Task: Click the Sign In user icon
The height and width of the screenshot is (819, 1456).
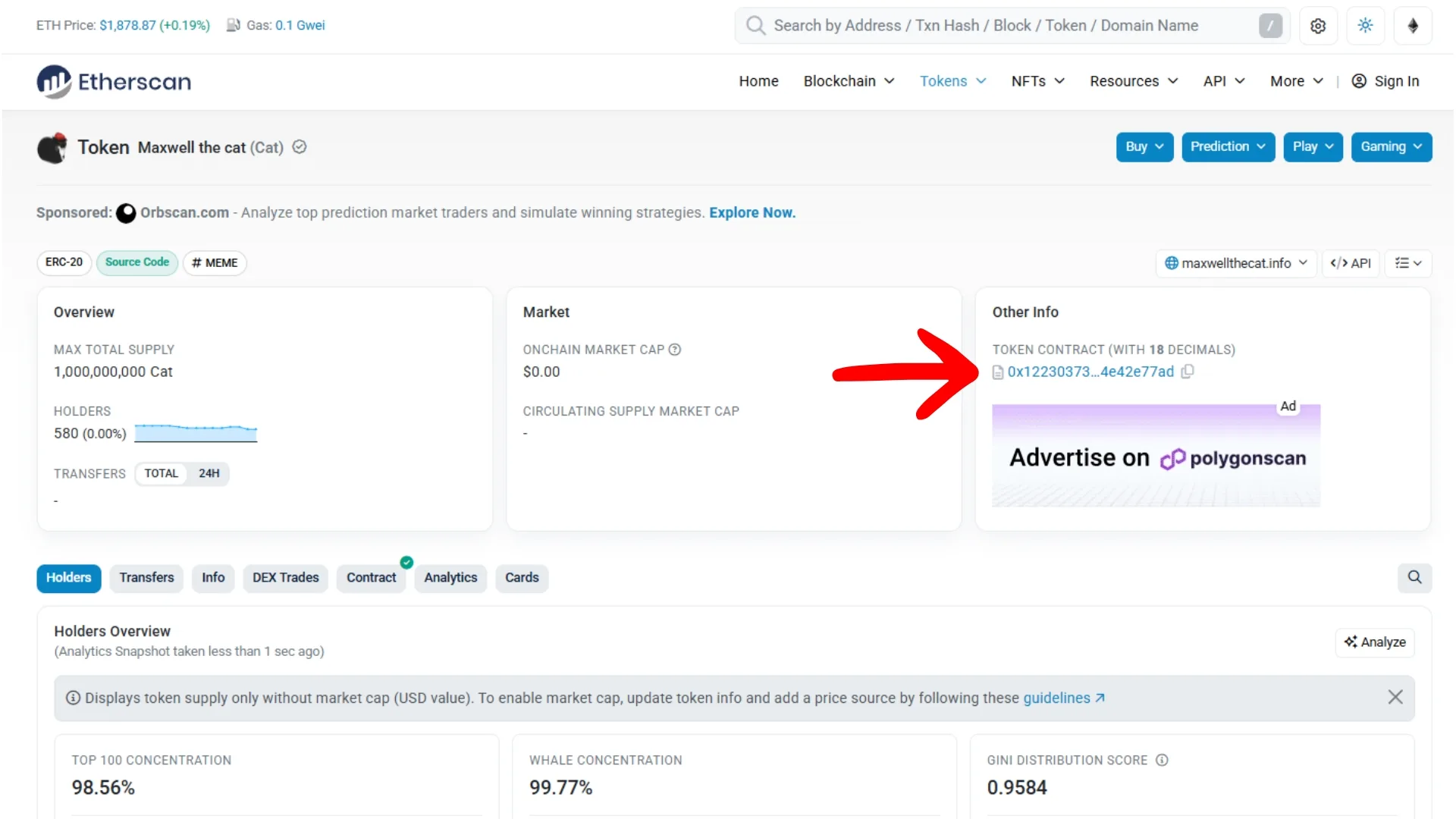Action: pyautogui.click(x=1359, y=81)
